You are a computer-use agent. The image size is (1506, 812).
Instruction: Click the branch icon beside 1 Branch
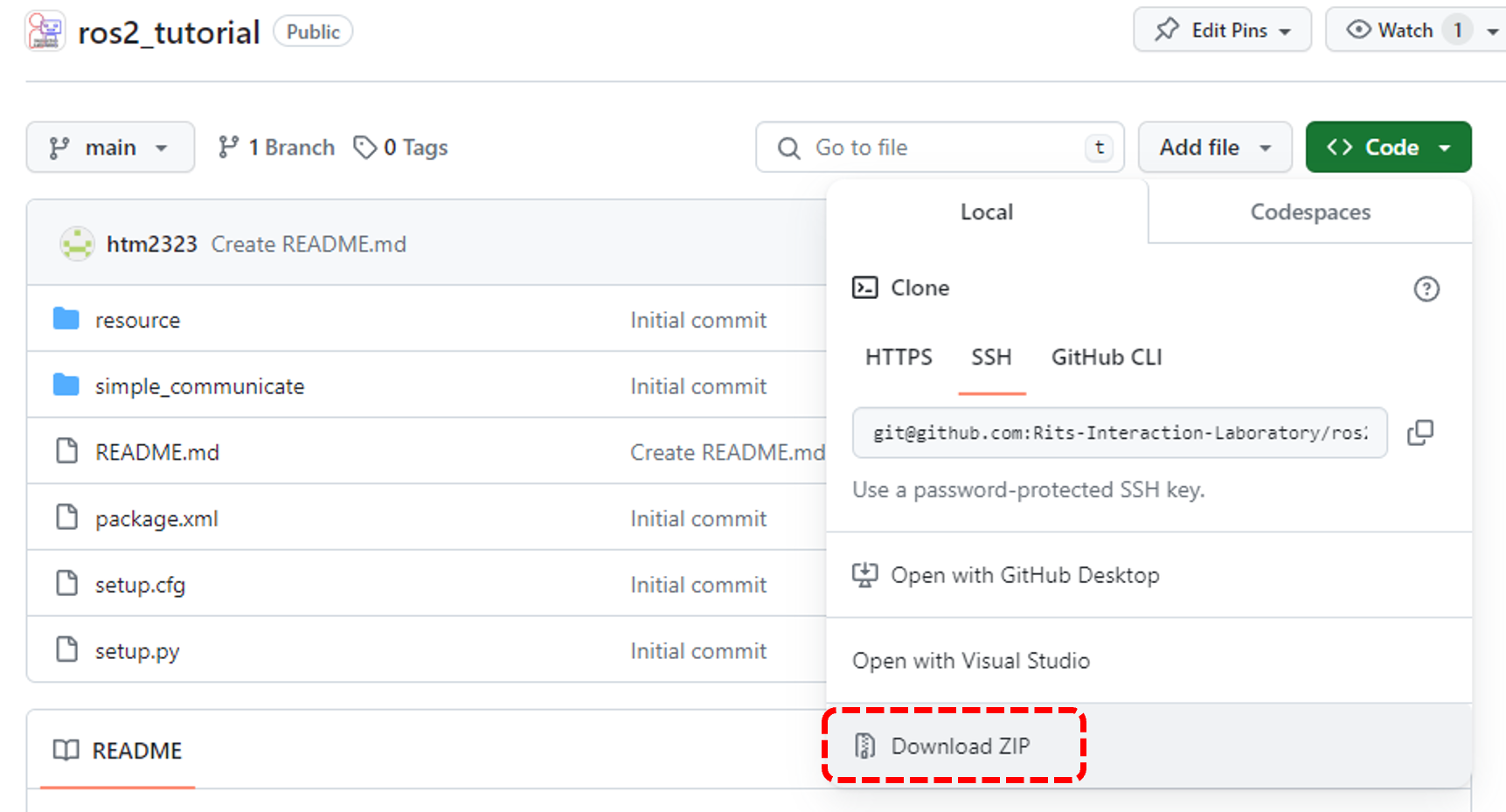[228, 147]
